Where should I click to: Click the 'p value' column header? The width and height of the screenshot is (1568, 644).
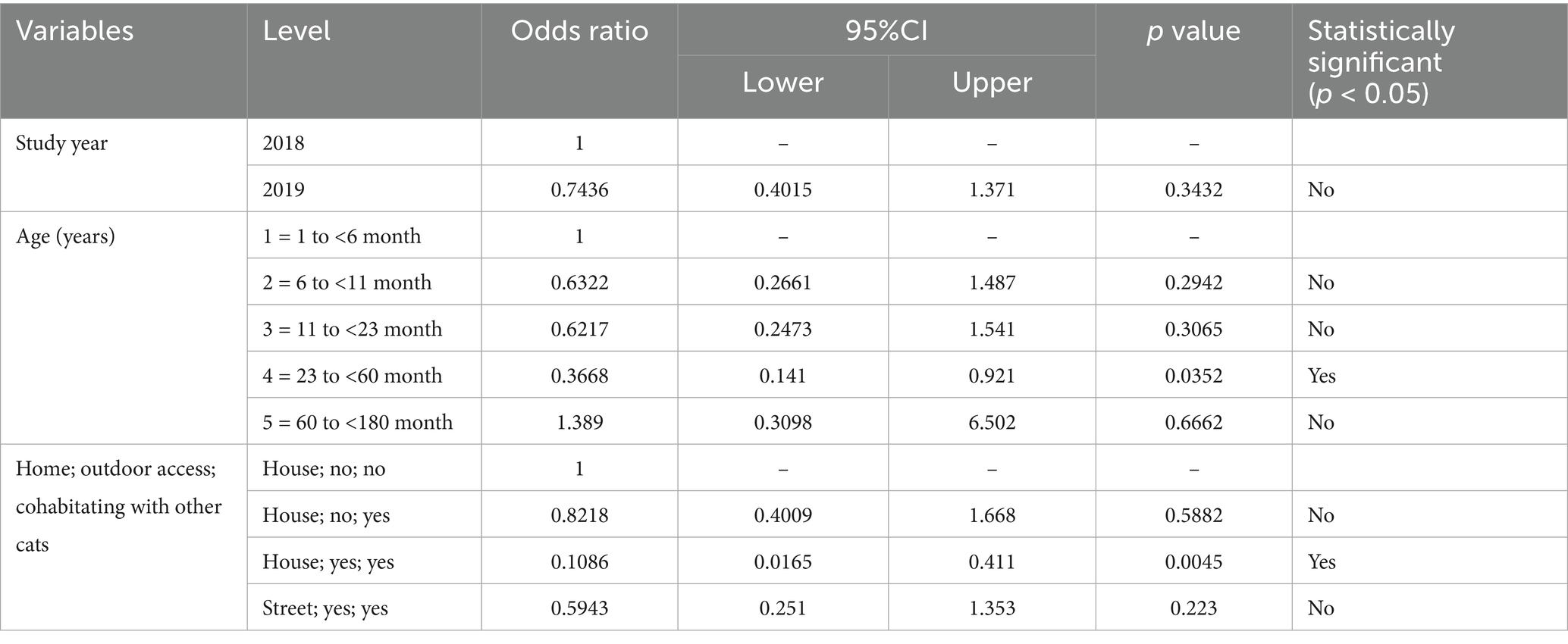point(1193,31)
